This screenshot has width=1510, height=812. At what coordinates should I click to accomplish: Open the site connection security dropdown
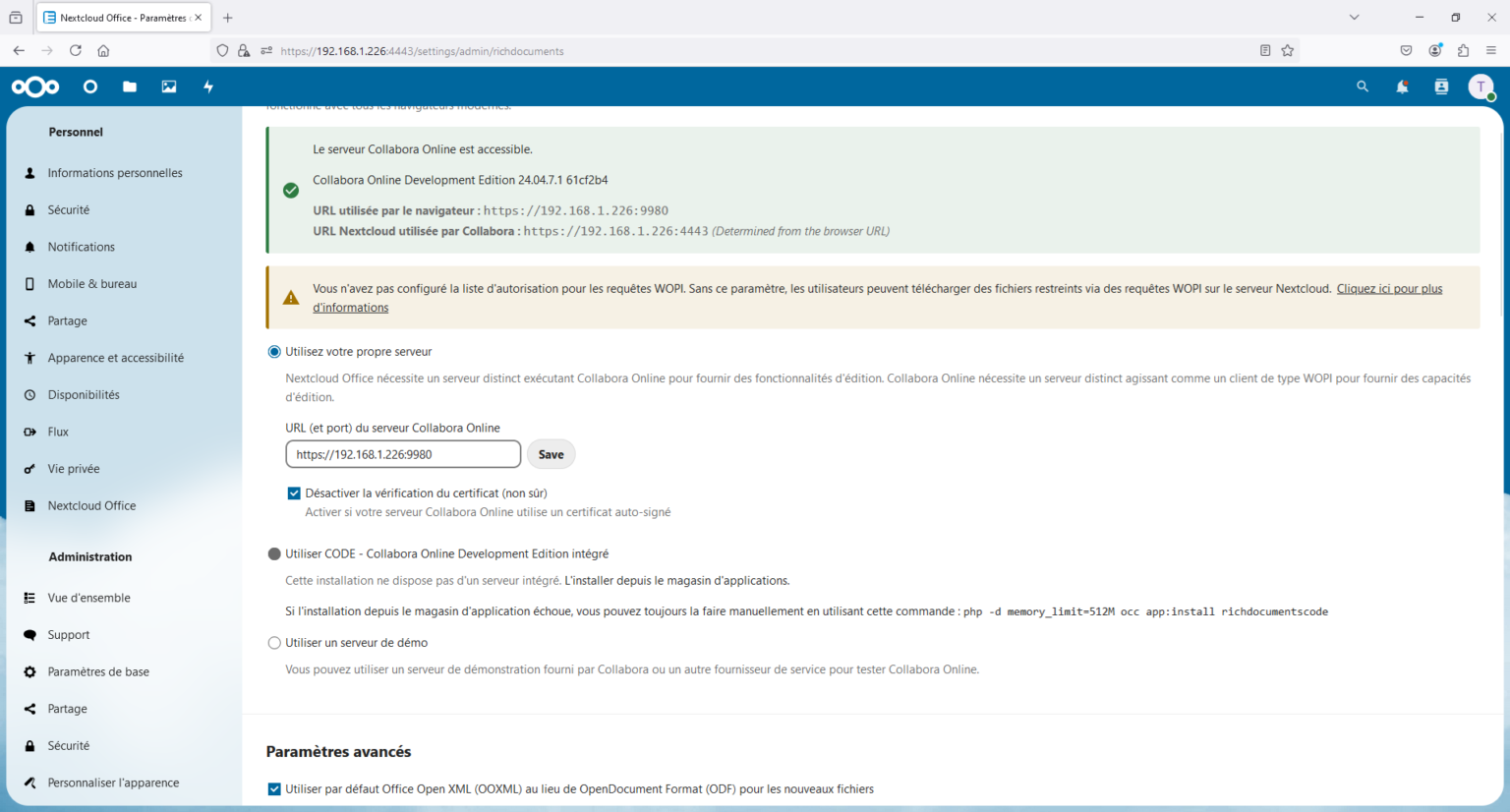pyautogui.click(x=244, y=50)
